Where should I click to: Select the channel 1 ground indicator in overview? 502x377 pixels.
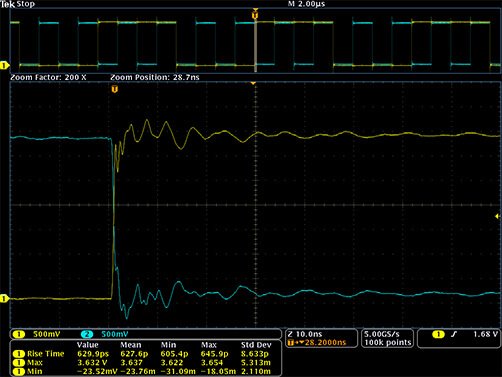click(x=4, y=65)
